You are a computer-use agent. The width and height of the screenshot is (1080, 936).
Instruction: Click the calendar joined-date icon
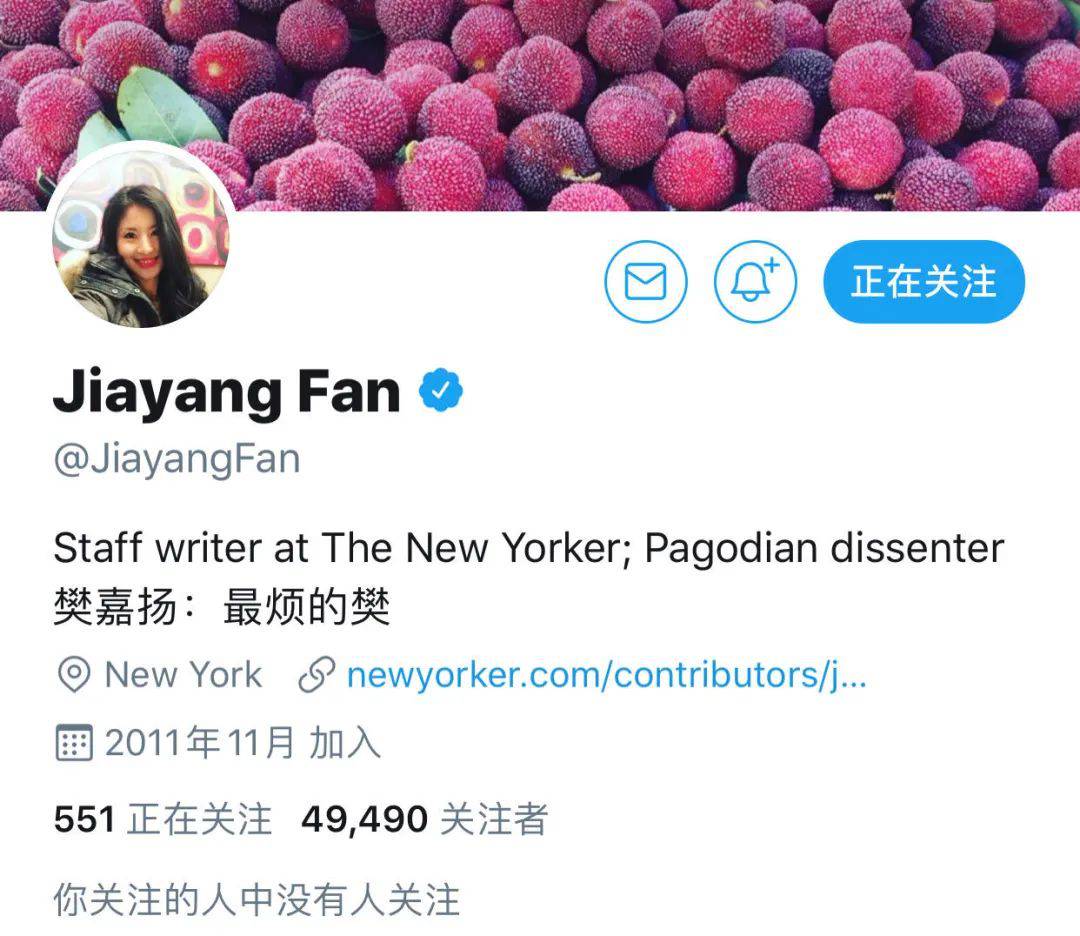click(74, 742)
